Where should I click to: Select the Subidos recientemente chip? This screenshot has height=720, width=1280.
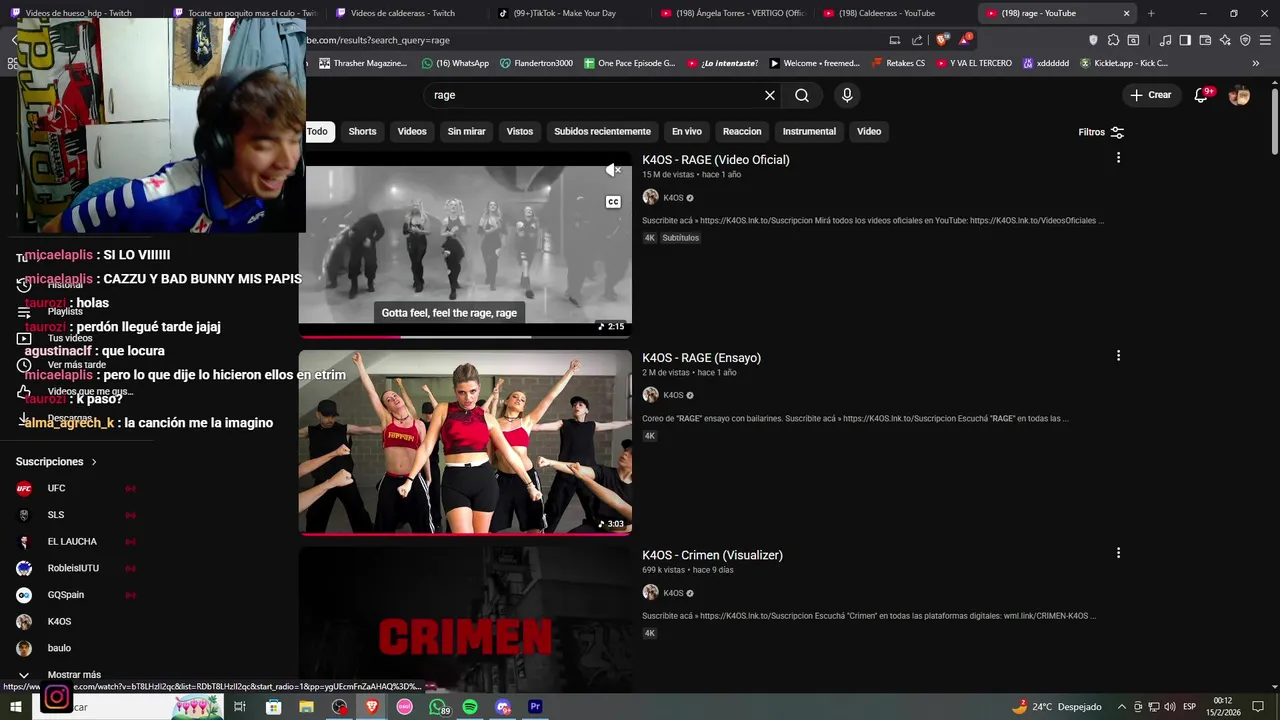point(602,131)
